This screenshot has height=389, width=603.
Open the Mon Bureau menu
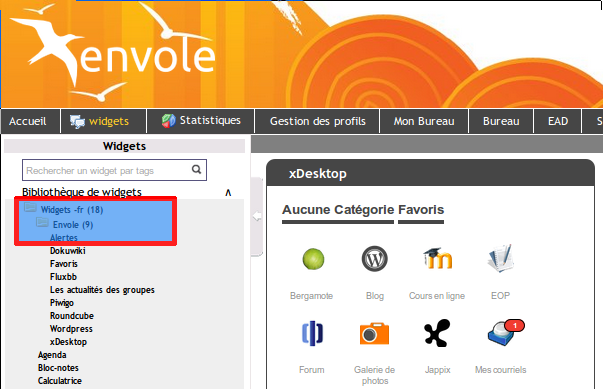coord(424,121)
